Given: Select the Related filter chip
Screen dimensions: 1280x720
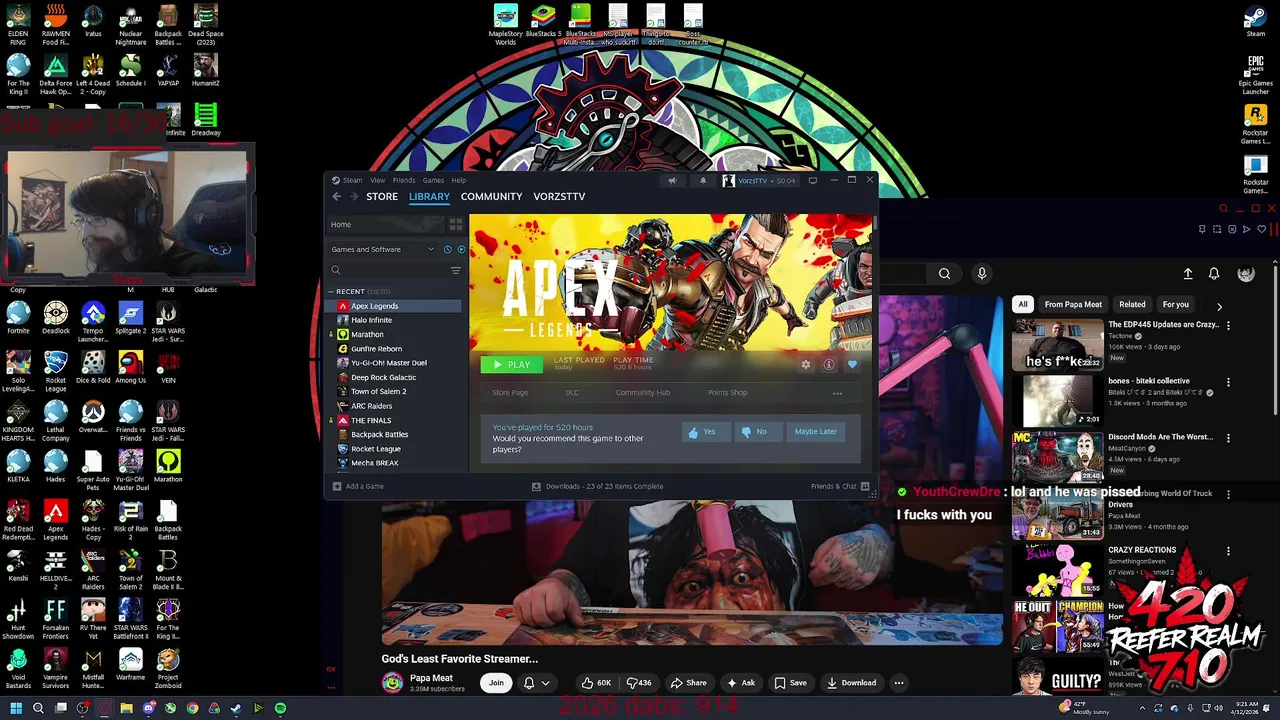Looking at the screenshot, I should point(1132,304).
